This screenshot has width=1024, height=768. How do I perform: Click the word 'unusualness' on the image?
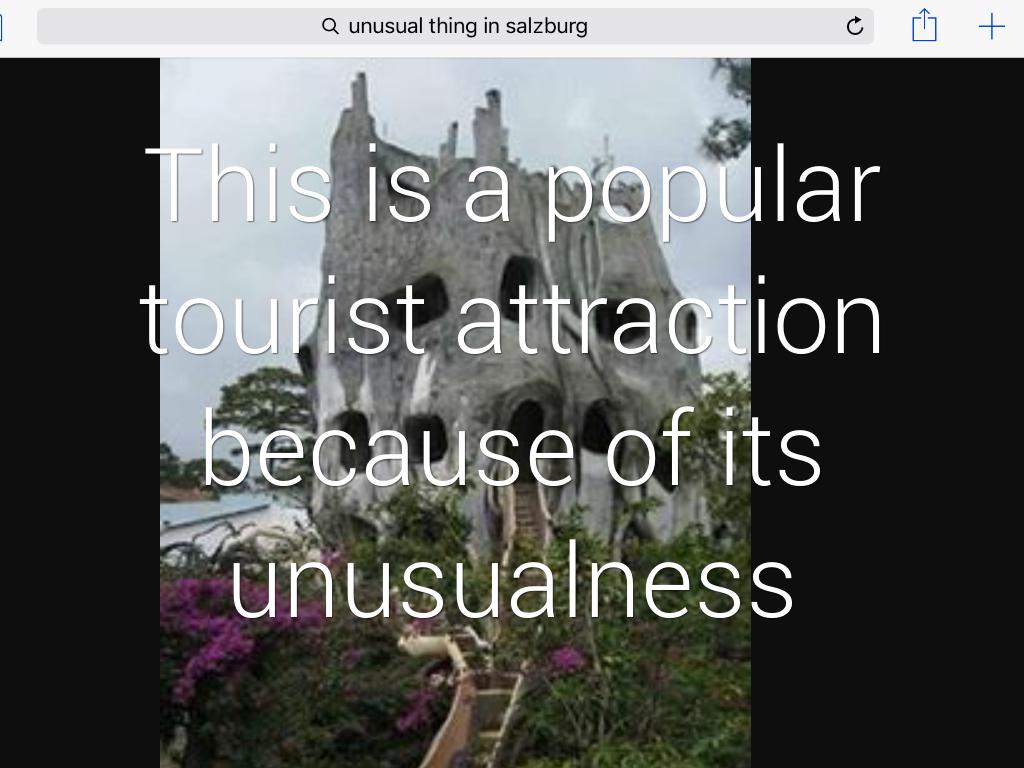pyautogui.click(x=511, y=579)
